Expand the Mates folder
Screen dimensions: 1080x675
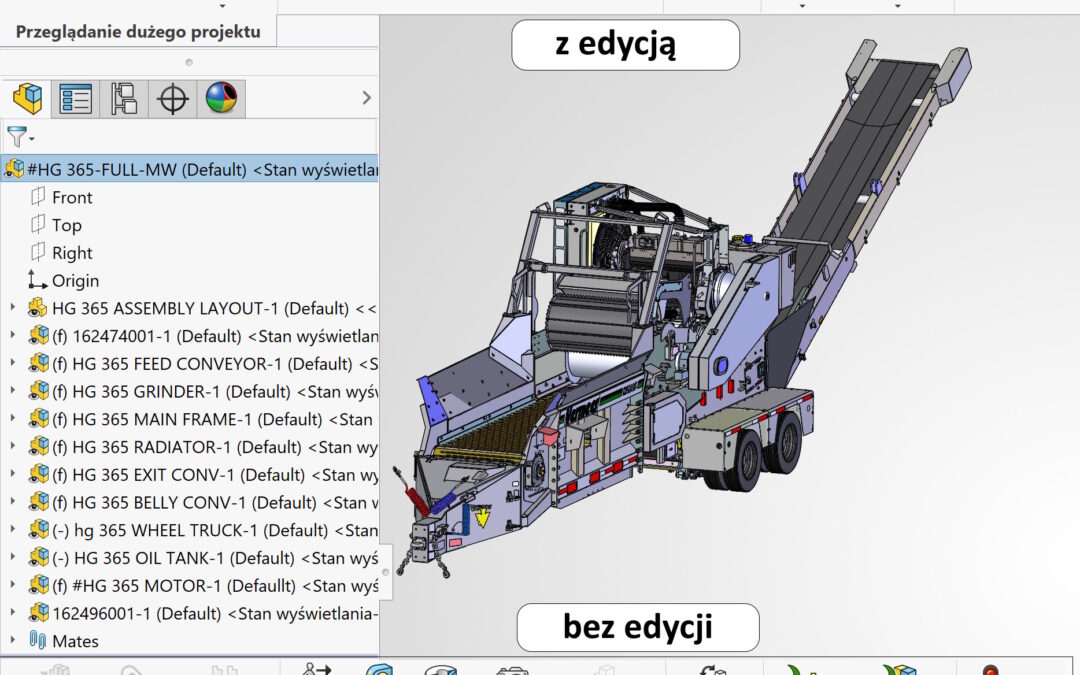click(x=12, y=641)
